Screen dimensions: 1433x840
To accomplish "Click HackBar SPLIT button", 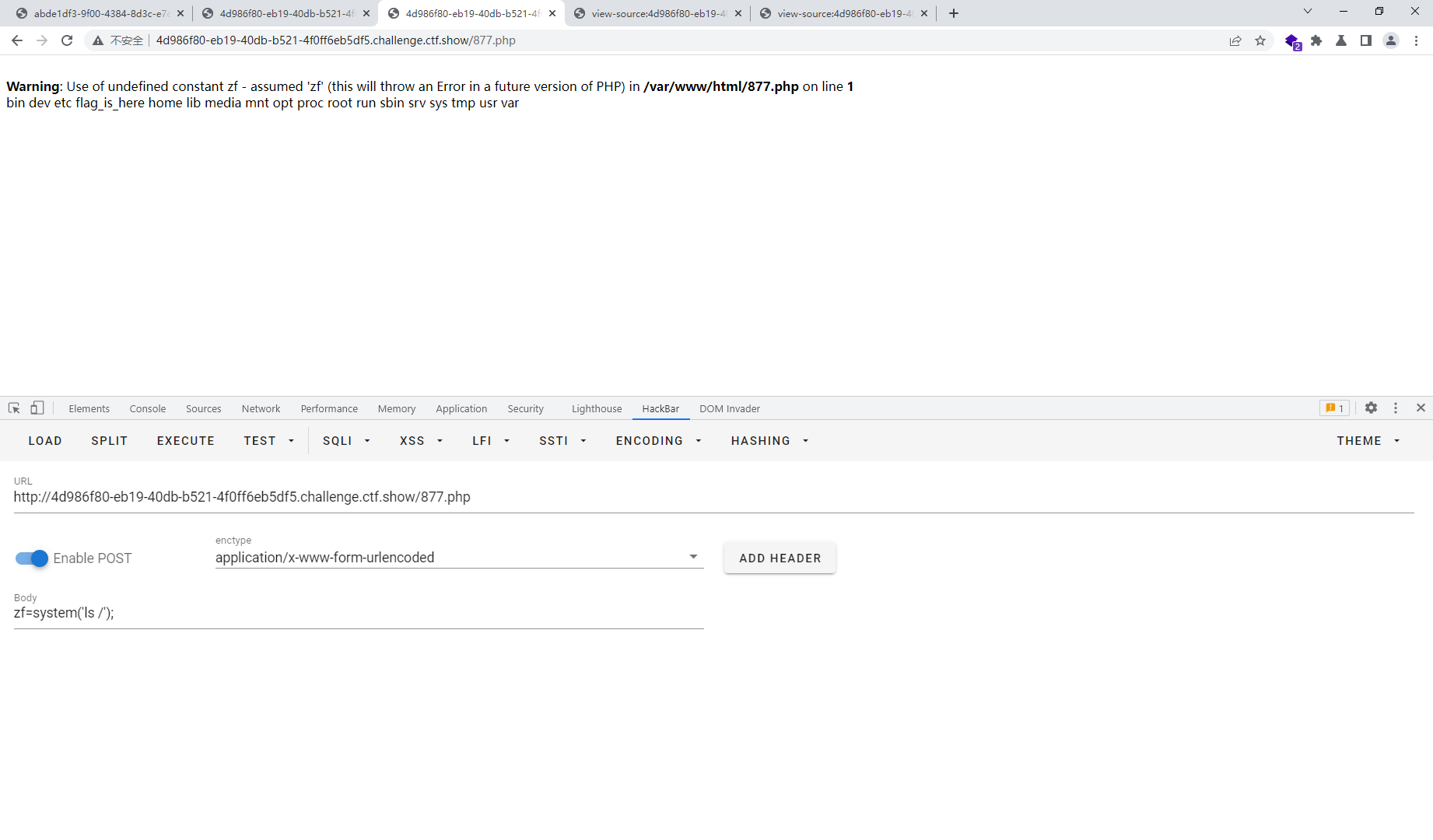I will pyautogui.click(x=110, y=441).
